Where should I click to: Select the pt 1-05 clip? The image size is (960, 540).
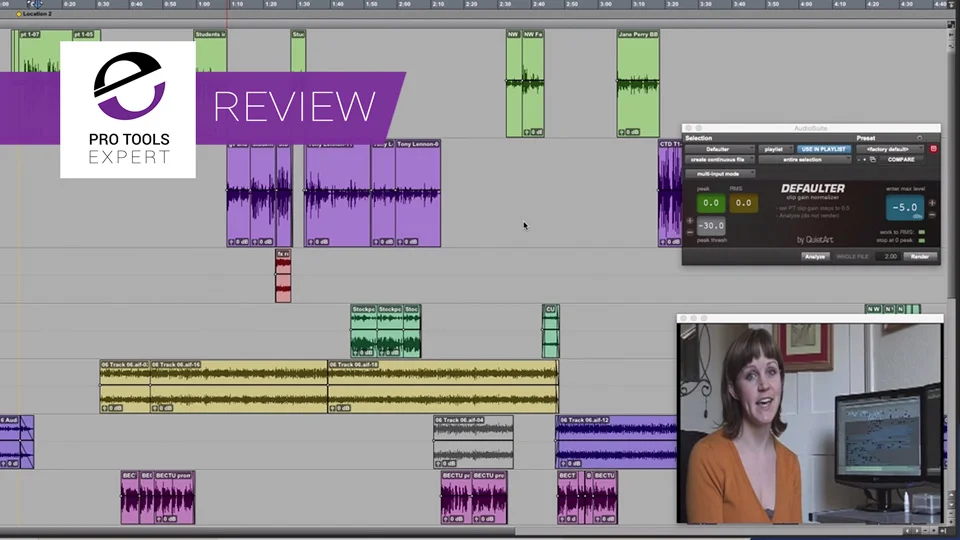click(x=86, y=35)
